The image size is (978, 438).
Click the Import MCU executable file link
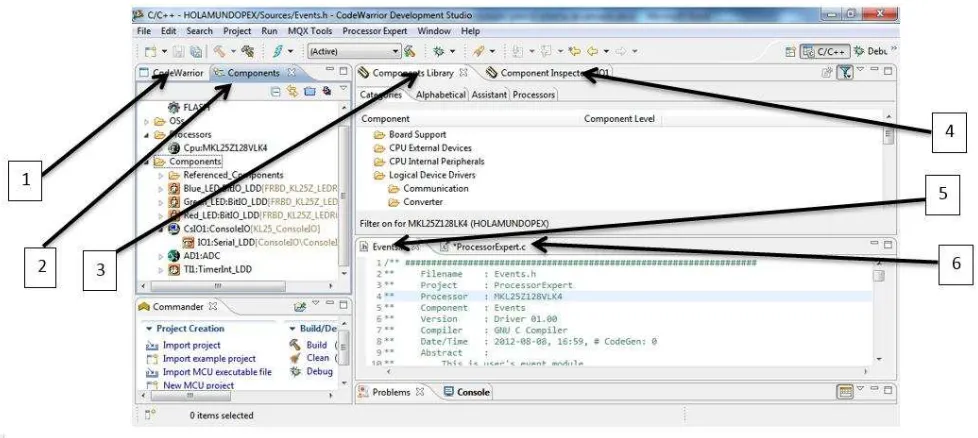pos(217,372)
